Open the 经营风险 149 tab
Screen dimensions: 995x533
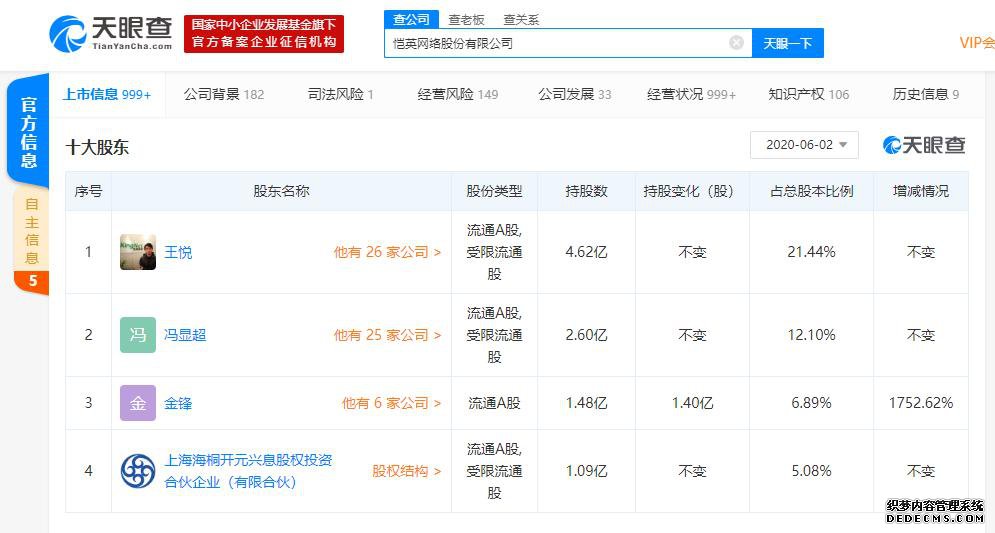tap(458, 95)
